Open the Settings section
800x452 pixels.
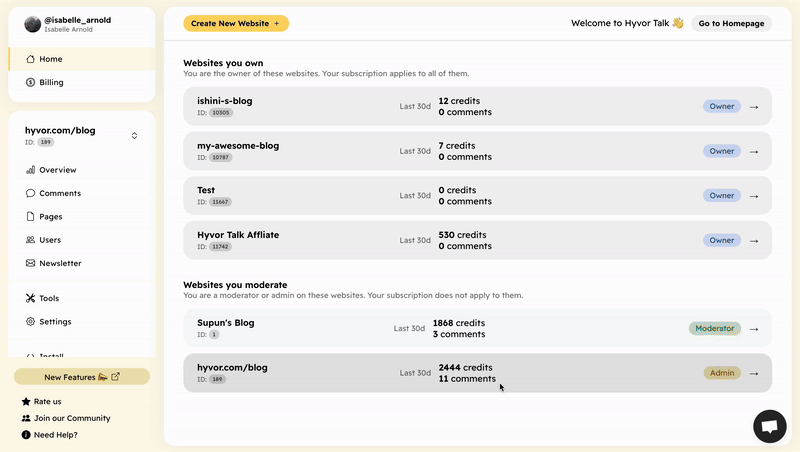[82, 321]
